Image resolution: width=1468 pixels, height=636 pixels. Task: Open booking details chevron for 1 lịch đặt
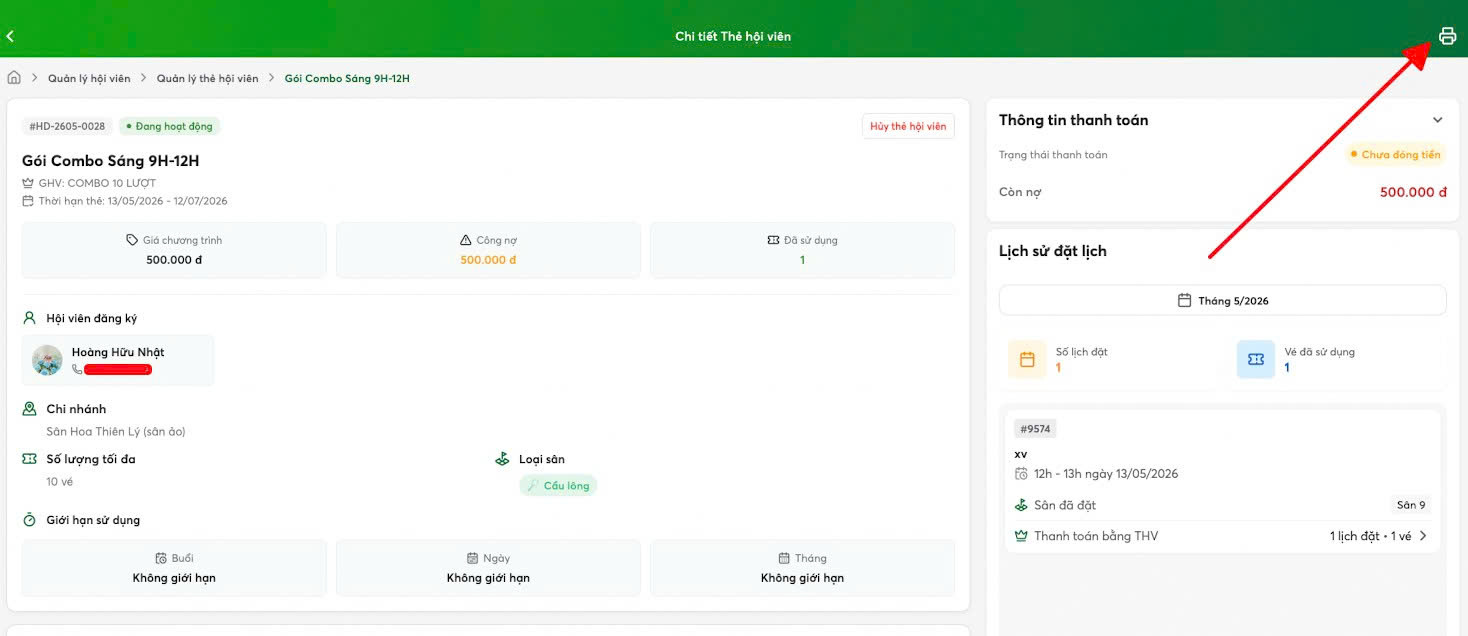[1423, 536]
